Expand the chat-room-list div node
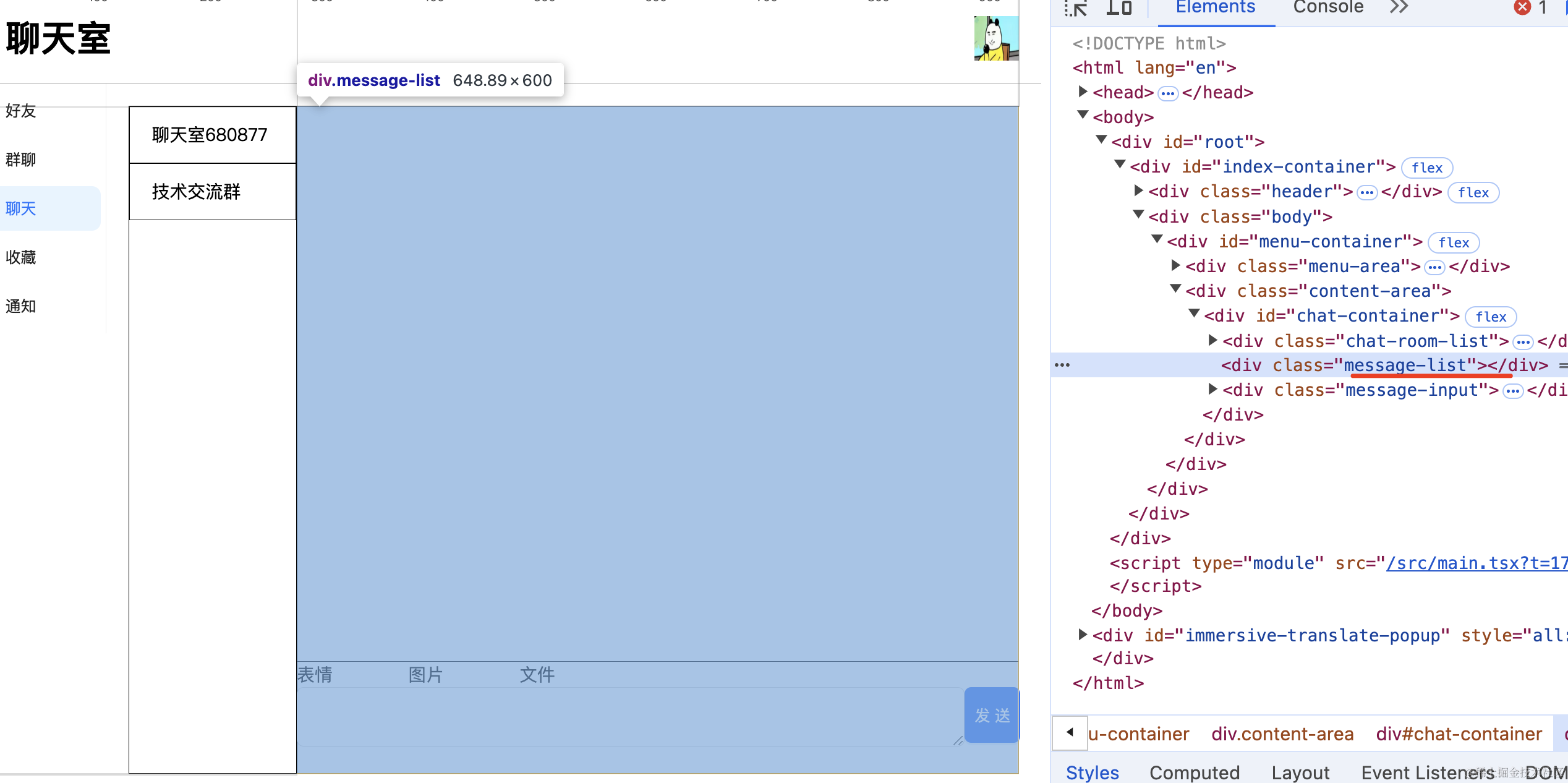This screenshot has height=783, width=1568. [x=1212, y=341]
